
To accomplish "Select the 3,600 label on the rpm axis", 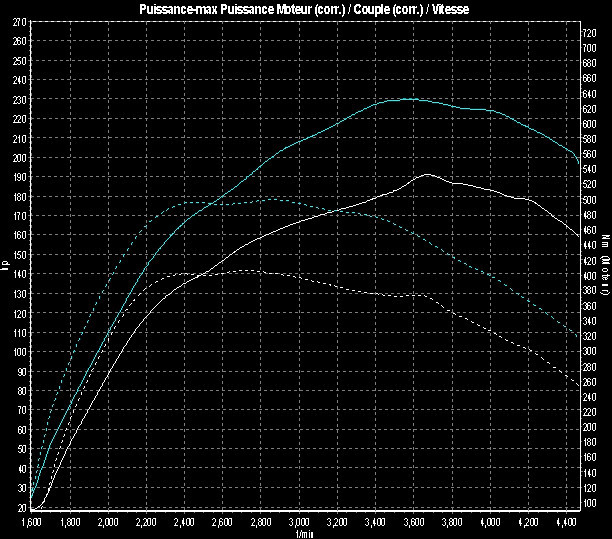I will click(413, 522).
